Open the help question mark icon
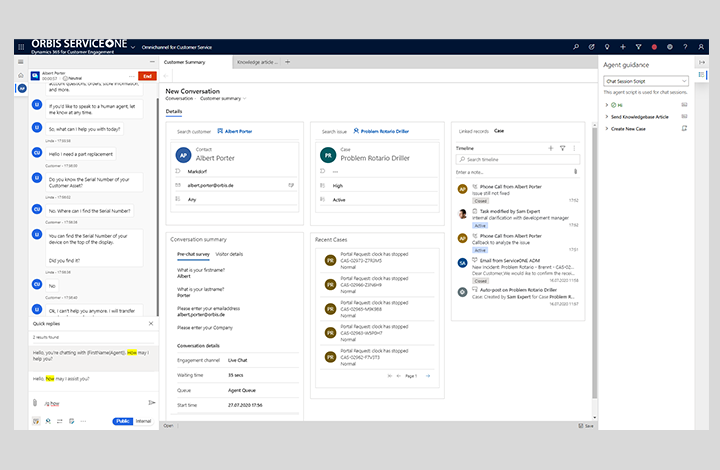The width and height of the screenshot is (720, 470). click(x=685, y=47)
